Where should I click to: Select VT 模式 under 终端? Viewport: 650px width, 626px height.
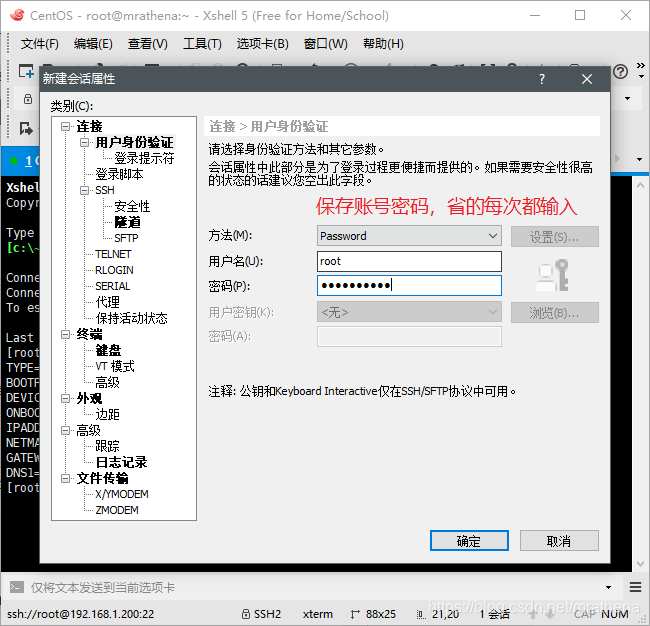pos(115,366)
